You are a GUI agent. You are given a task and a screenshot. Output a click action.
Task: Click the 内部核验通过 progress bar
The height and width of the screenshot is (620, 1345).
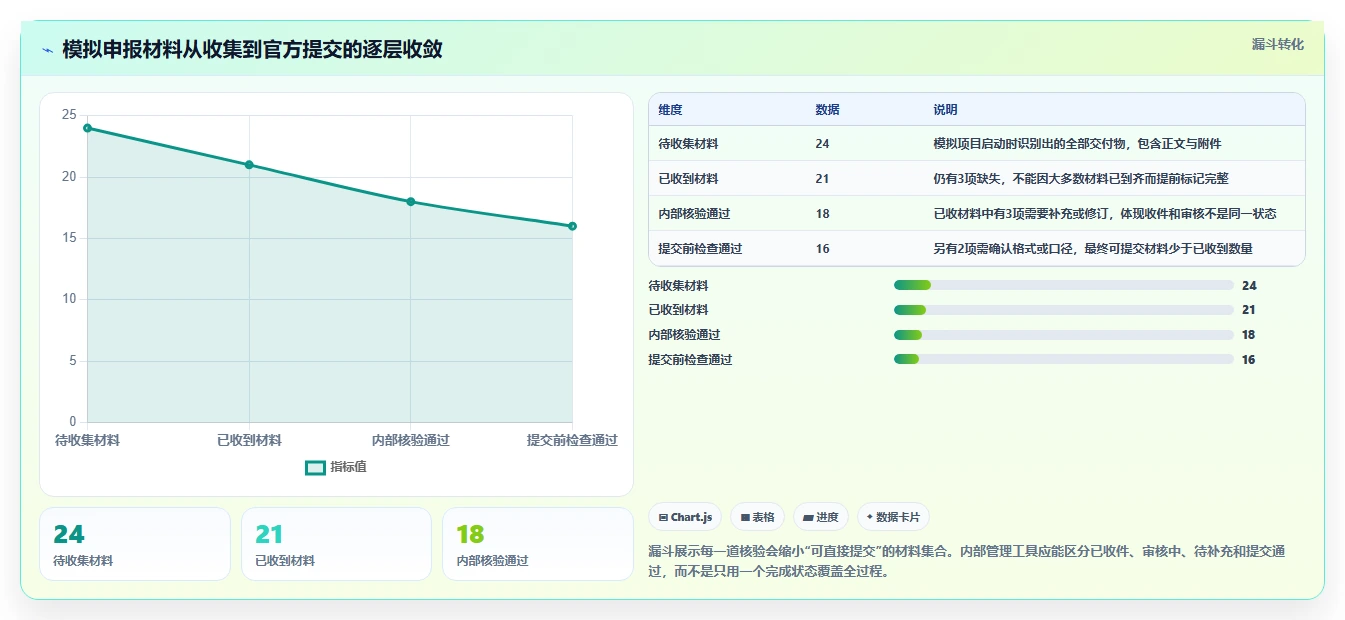(x=1063, y=335)
